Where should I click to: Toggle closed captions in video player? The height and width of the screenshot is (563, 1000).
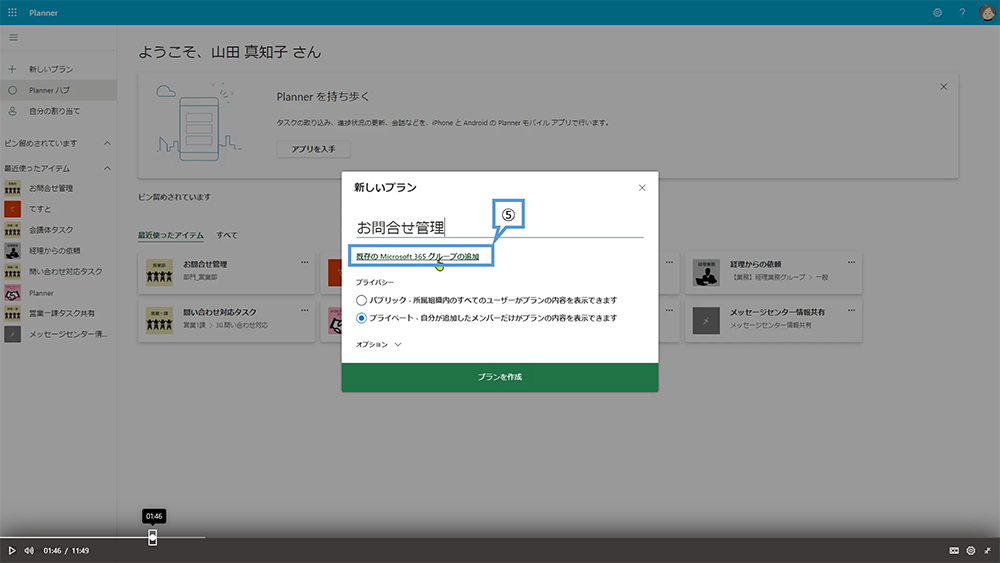[x=954, y=550]
